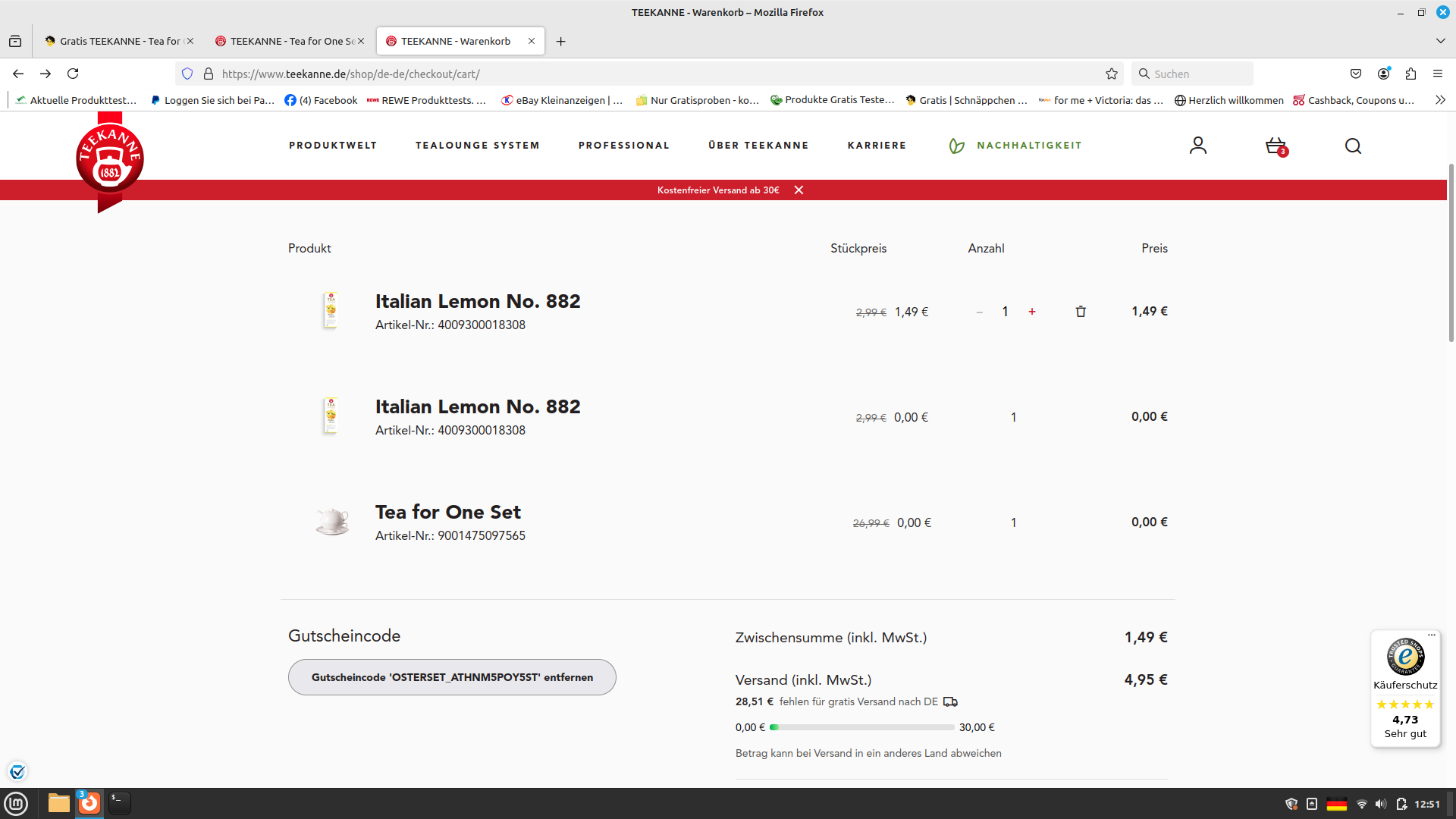Click the site search magnifier icon
This screenshot has height=819, width=1456.
click(x=1353, y=146)
